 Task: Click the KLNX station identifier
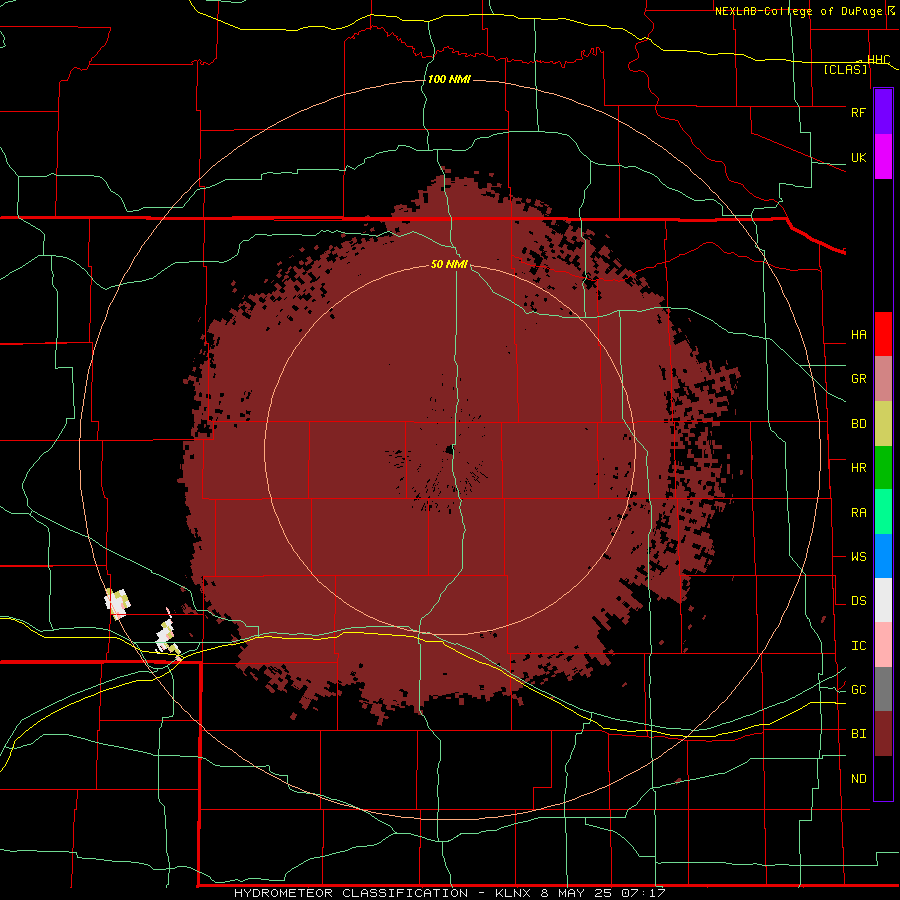514,893
